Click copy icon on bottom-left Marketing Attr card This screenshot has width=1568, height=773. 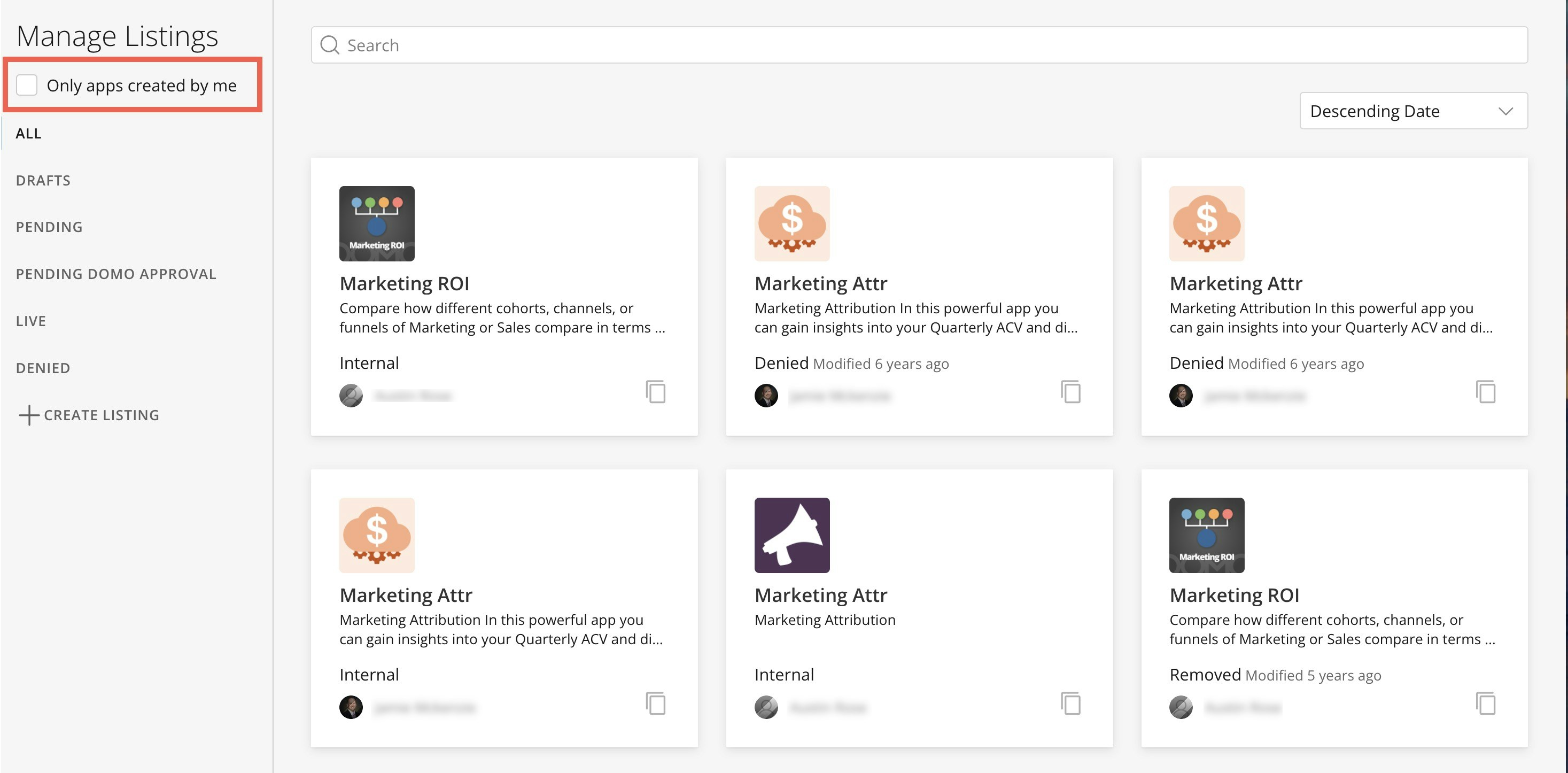coord(656,703)
